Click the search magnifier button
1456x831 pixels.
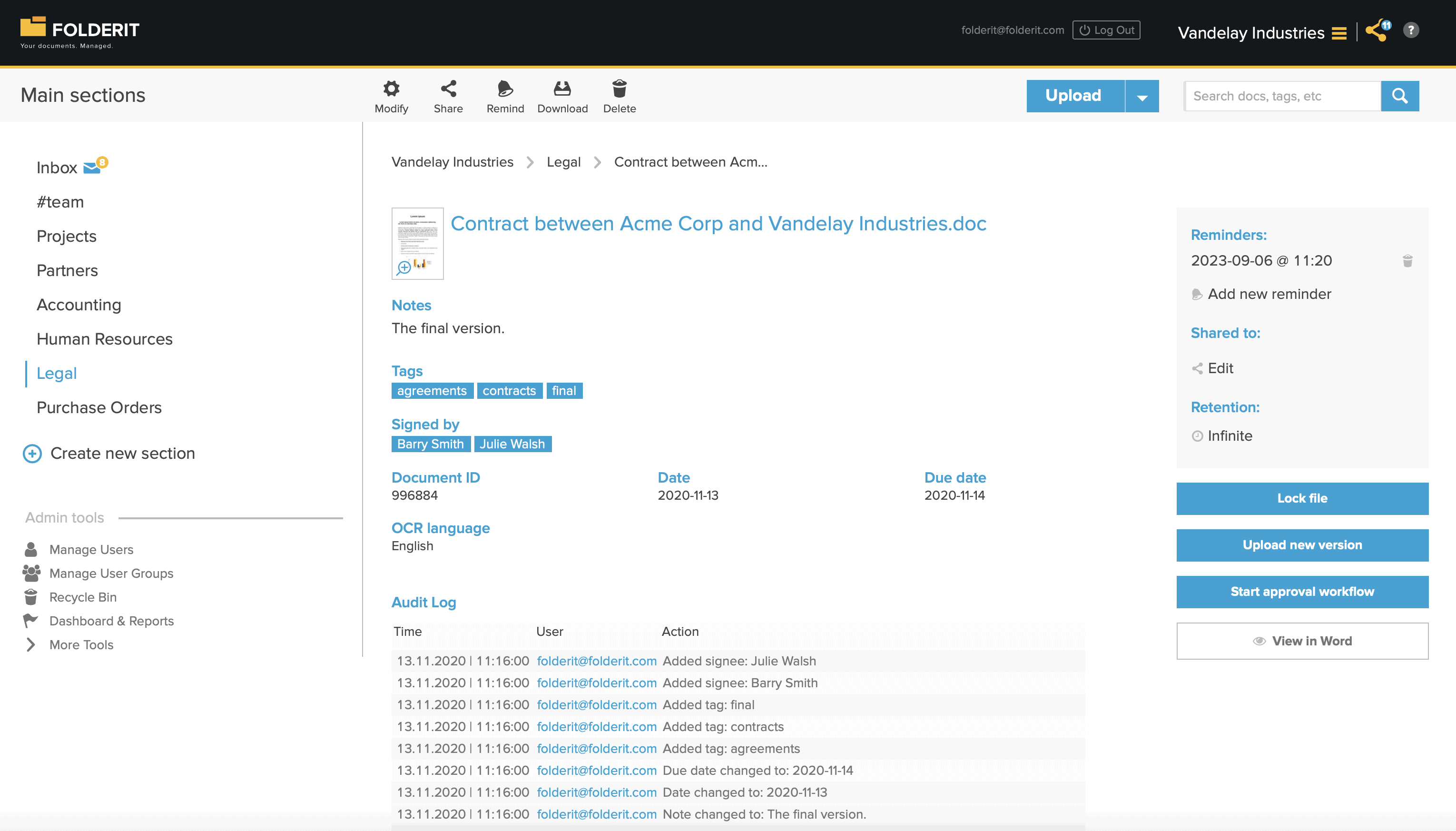tap(1400, 96)
